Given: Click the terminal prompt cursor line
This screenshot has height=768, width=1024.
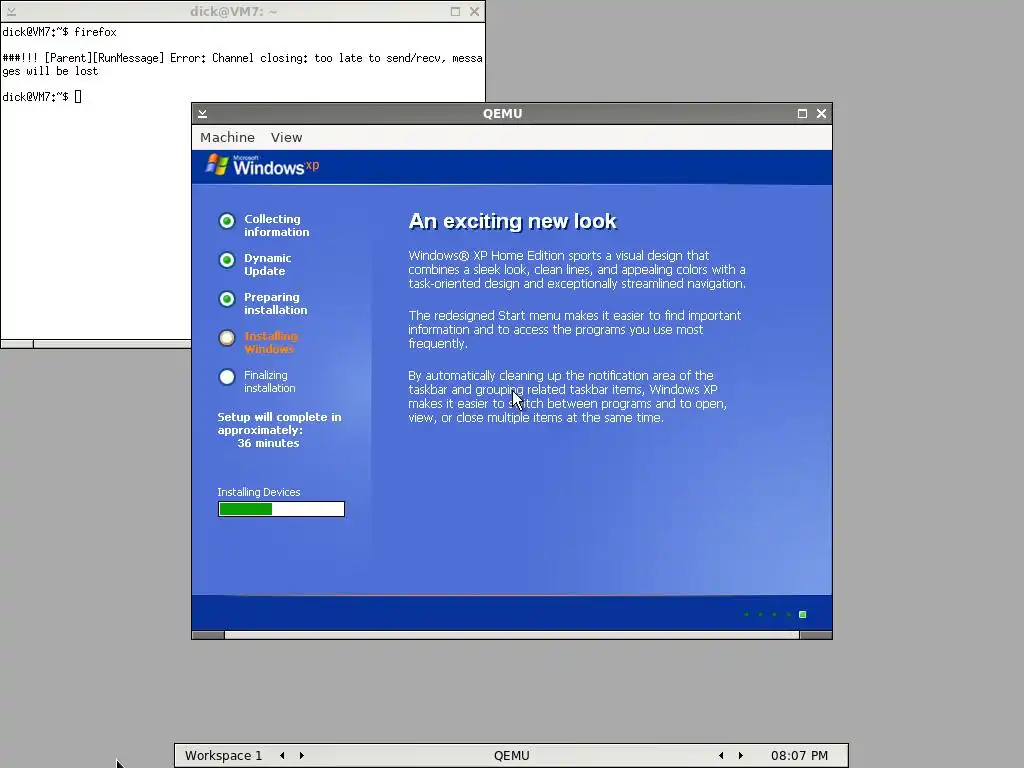Looking at the screenshot, I should 42,97.
